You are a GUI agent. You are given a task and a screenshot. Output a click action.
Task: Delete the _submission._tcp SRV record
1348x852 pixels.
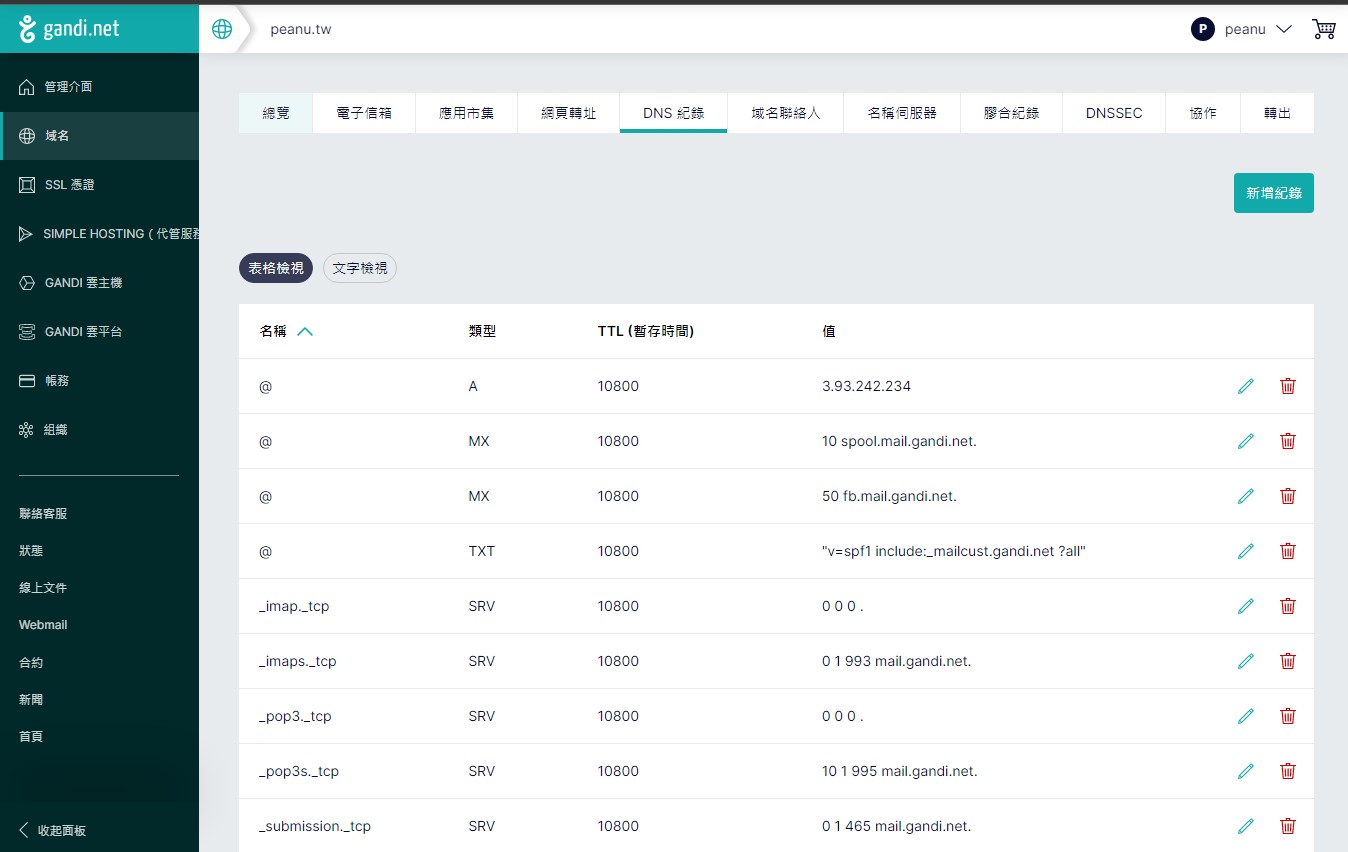(x=1288, y=826)
